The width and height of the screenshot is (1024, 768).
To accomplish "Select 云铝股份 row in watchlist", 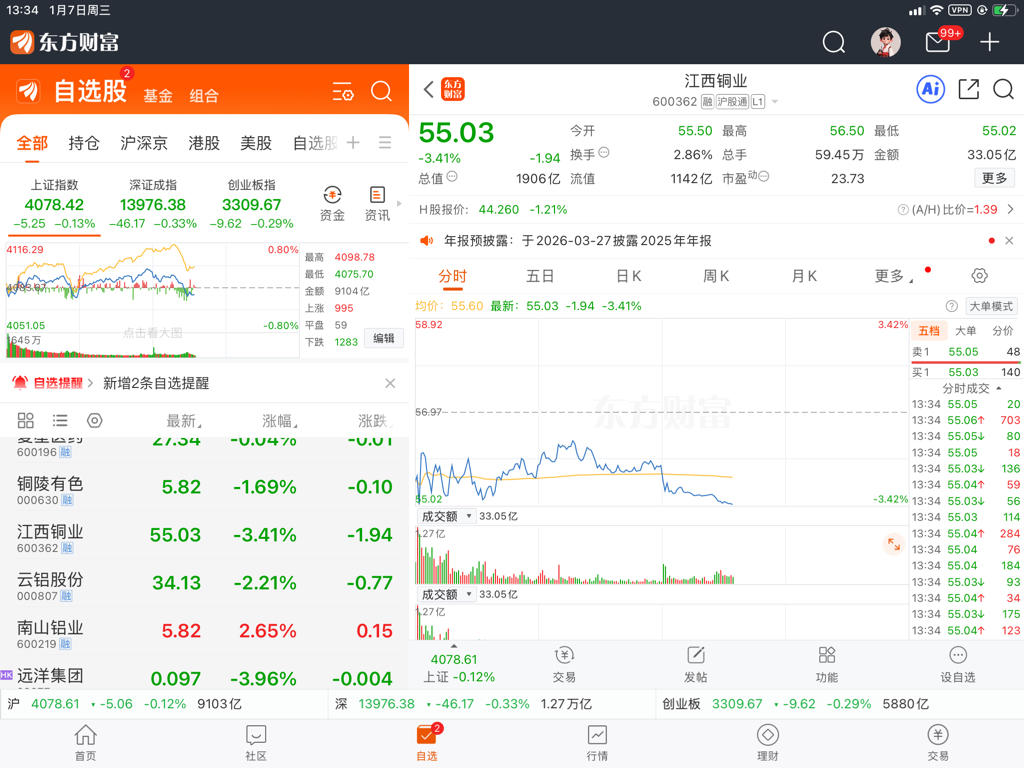I will (x=204, y=584).
